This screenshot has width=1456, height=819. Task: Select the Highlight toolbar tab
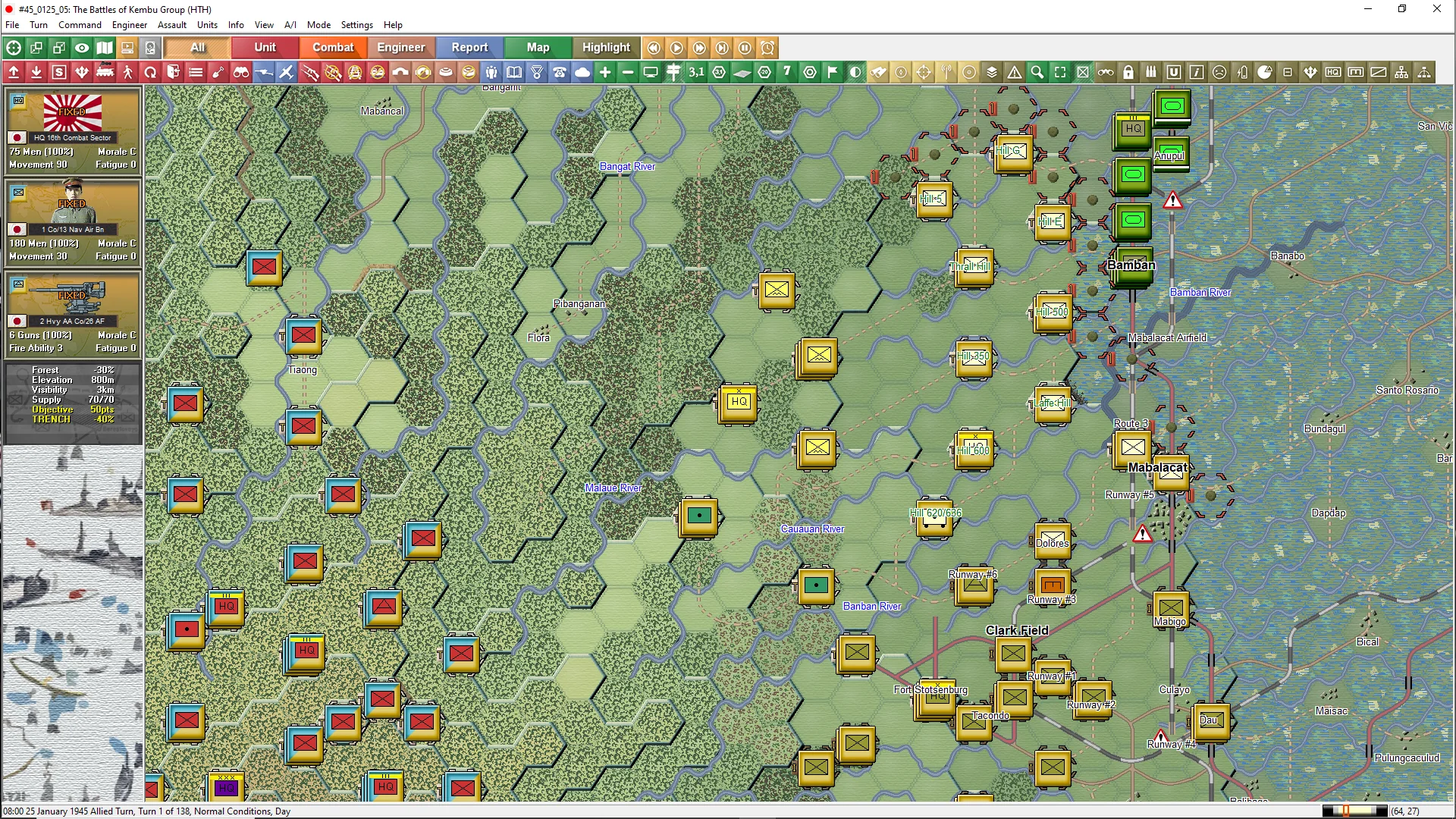pyautogui.click(x=606, y=48)
